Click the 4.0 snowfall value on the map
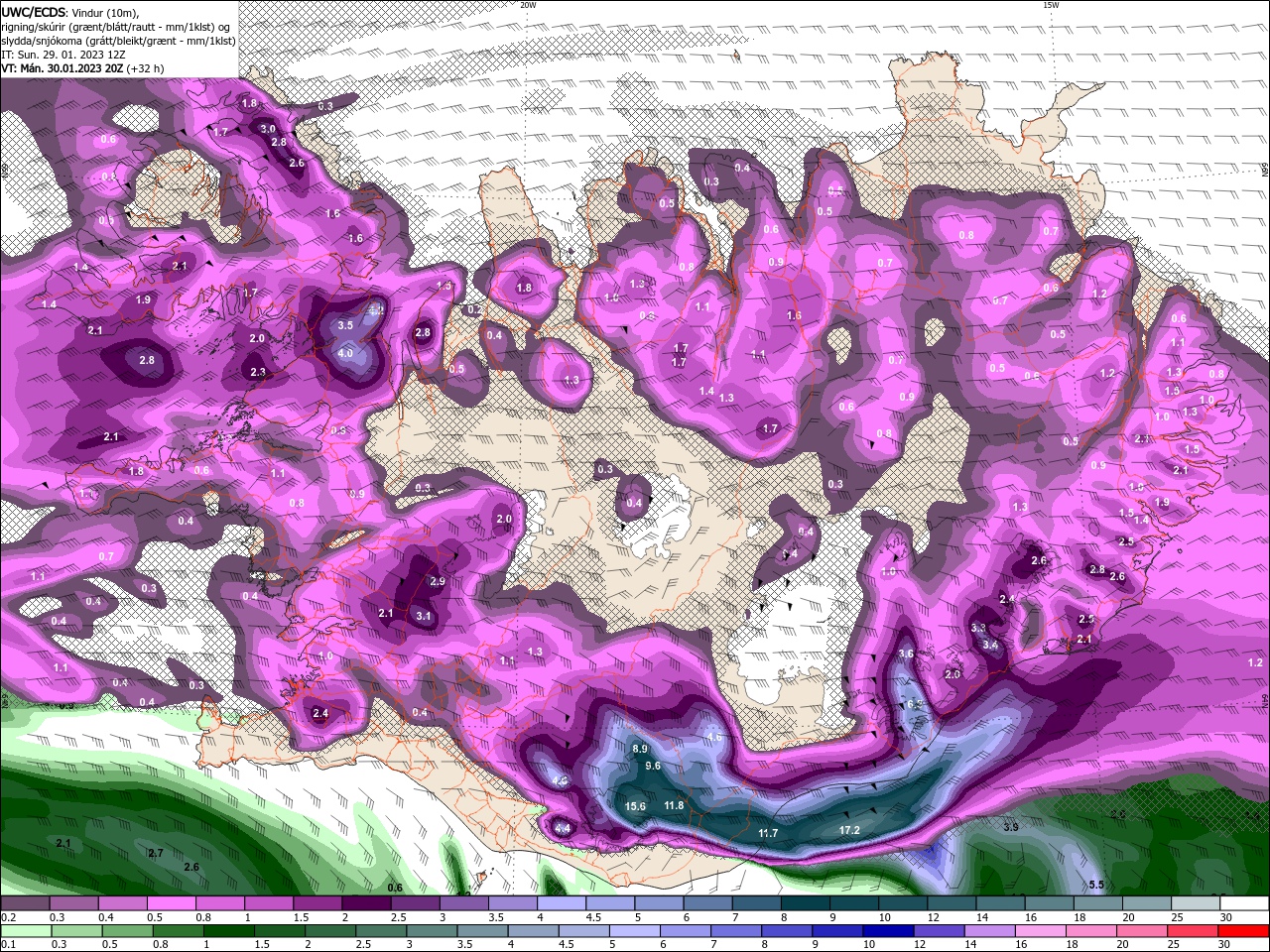1270x952 pixels. [x=345, y=352]
